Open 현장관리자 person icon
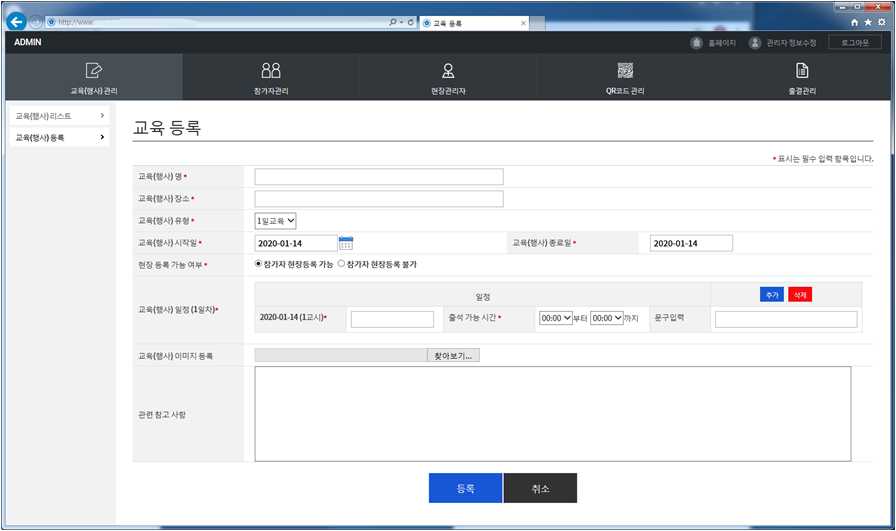The image size is (896, 531). pyautogui.click(x=448, y=70)
